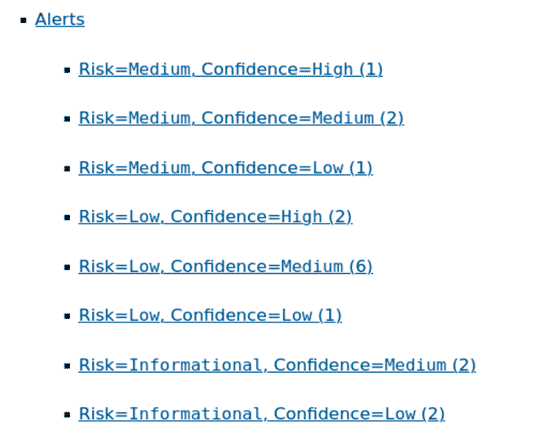Viewport: 533px width, 447px height.
Task: Open the Alerts link
Action: tap(60, 19)
